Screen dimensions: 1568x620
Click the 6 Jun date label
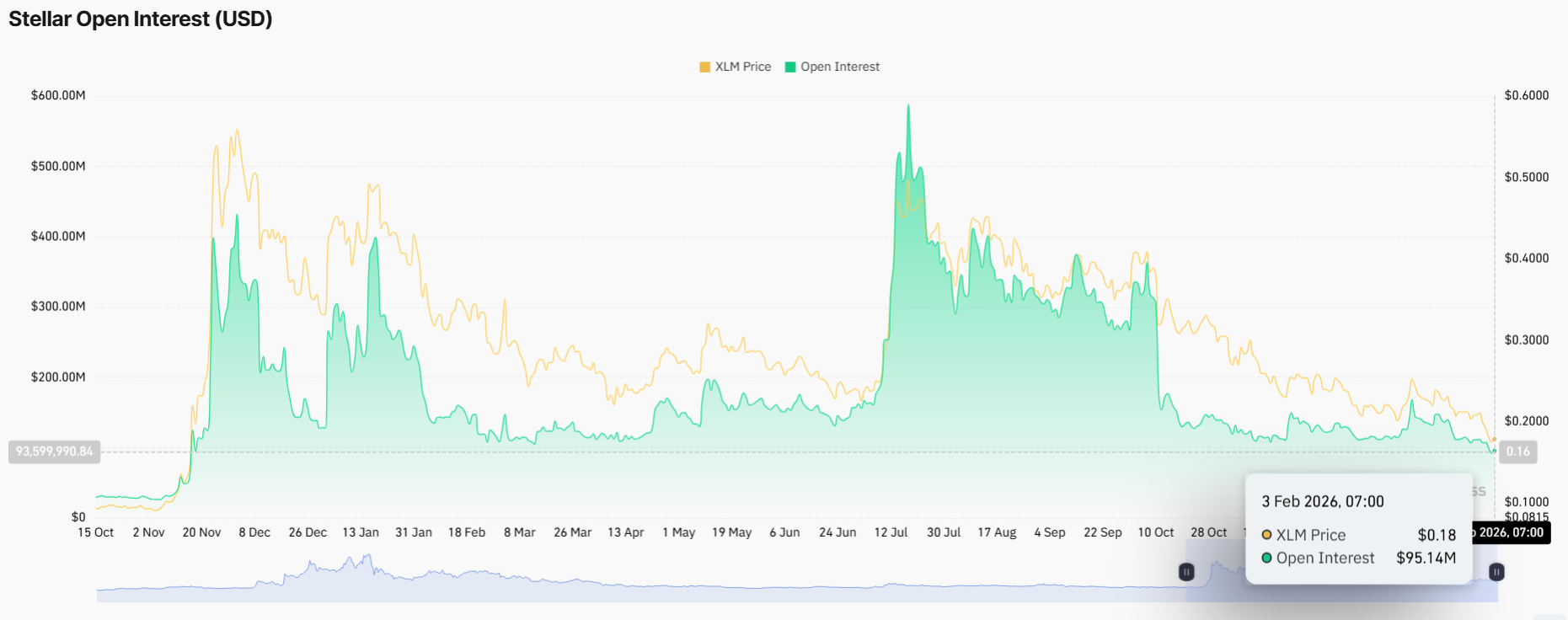click(x=784, y=532)
